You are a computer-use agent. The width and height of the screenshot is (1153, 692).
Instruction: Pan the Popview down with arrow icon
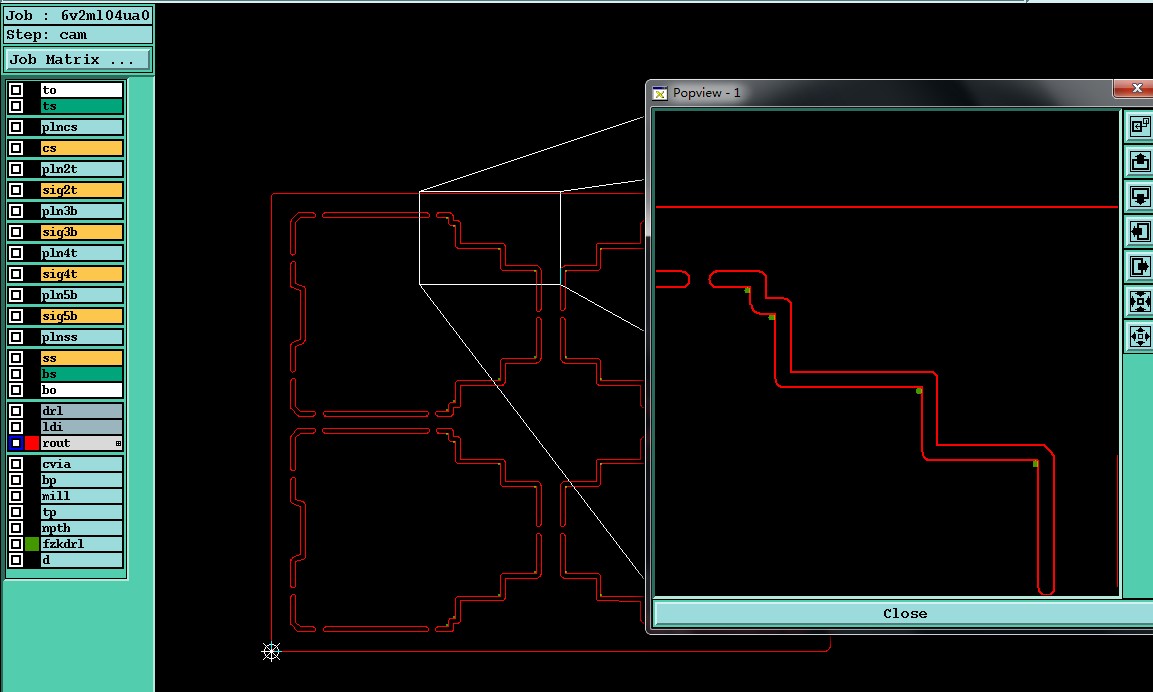(1140, 196)
